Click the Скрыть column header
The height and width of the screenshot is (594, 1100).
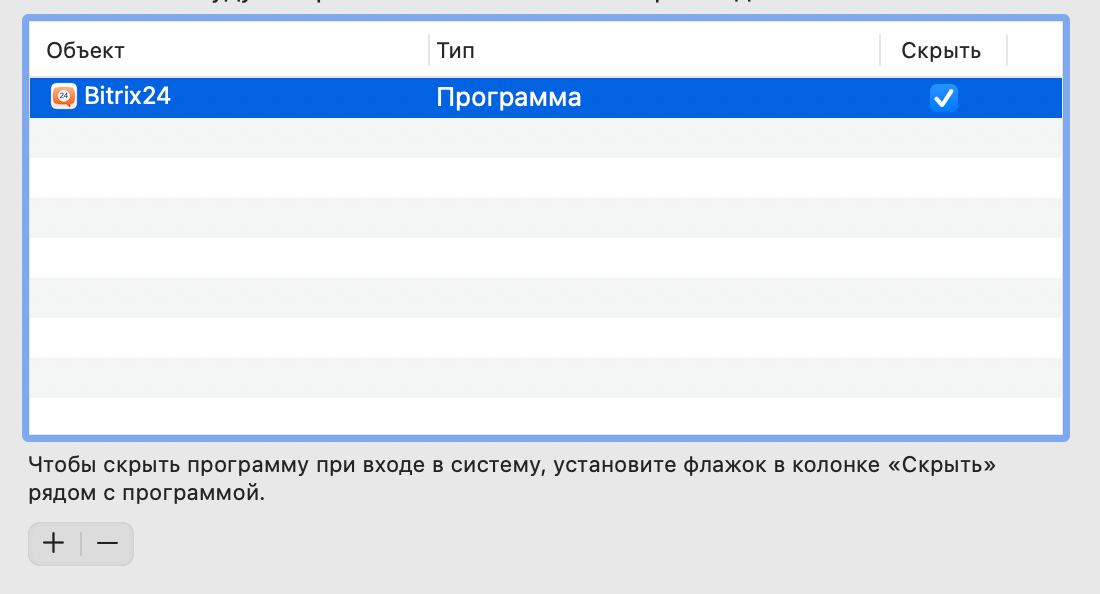click(940, 51)
